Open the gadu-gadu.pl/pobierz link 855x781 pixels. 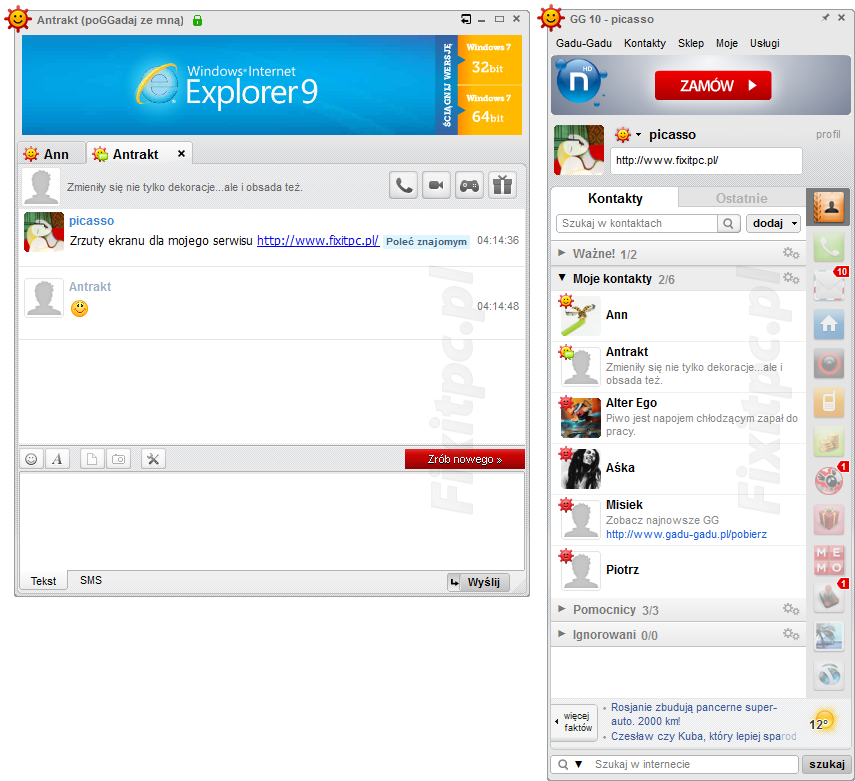click(686, 534)
